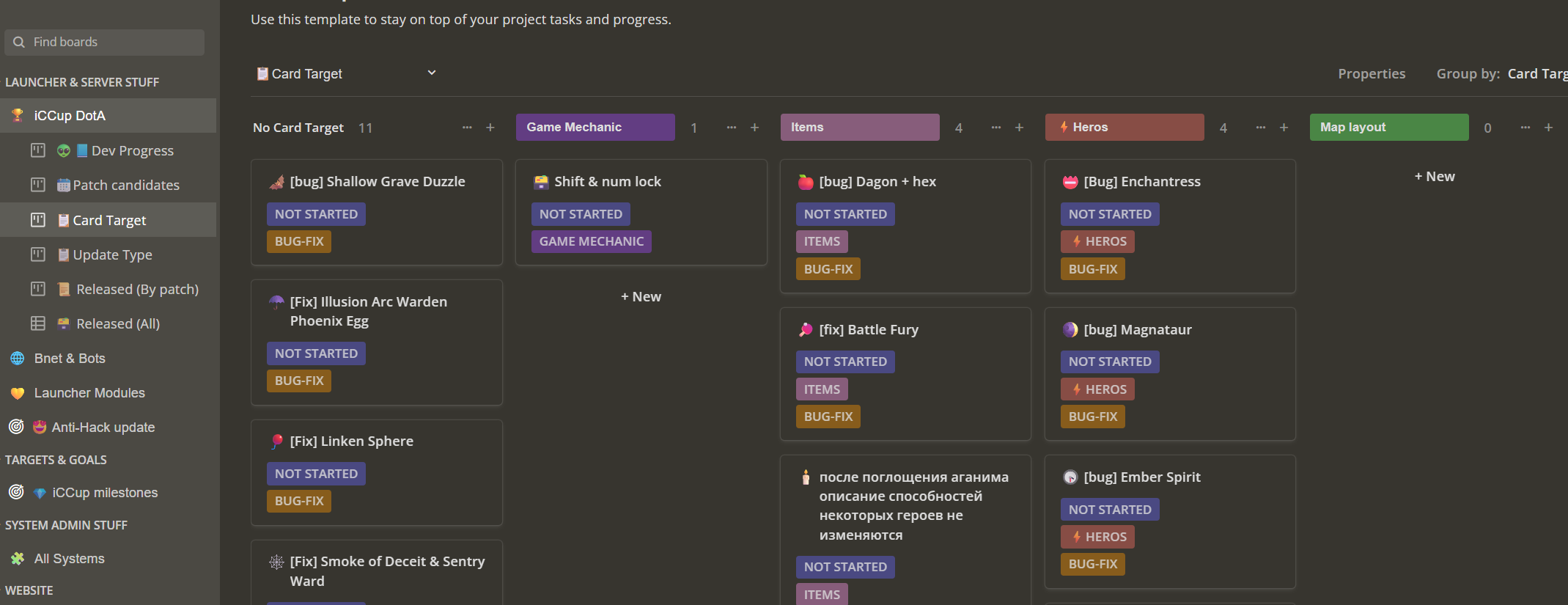Add card to Heros column header
The image size is (1568, 605).
tap(1284, 128)
